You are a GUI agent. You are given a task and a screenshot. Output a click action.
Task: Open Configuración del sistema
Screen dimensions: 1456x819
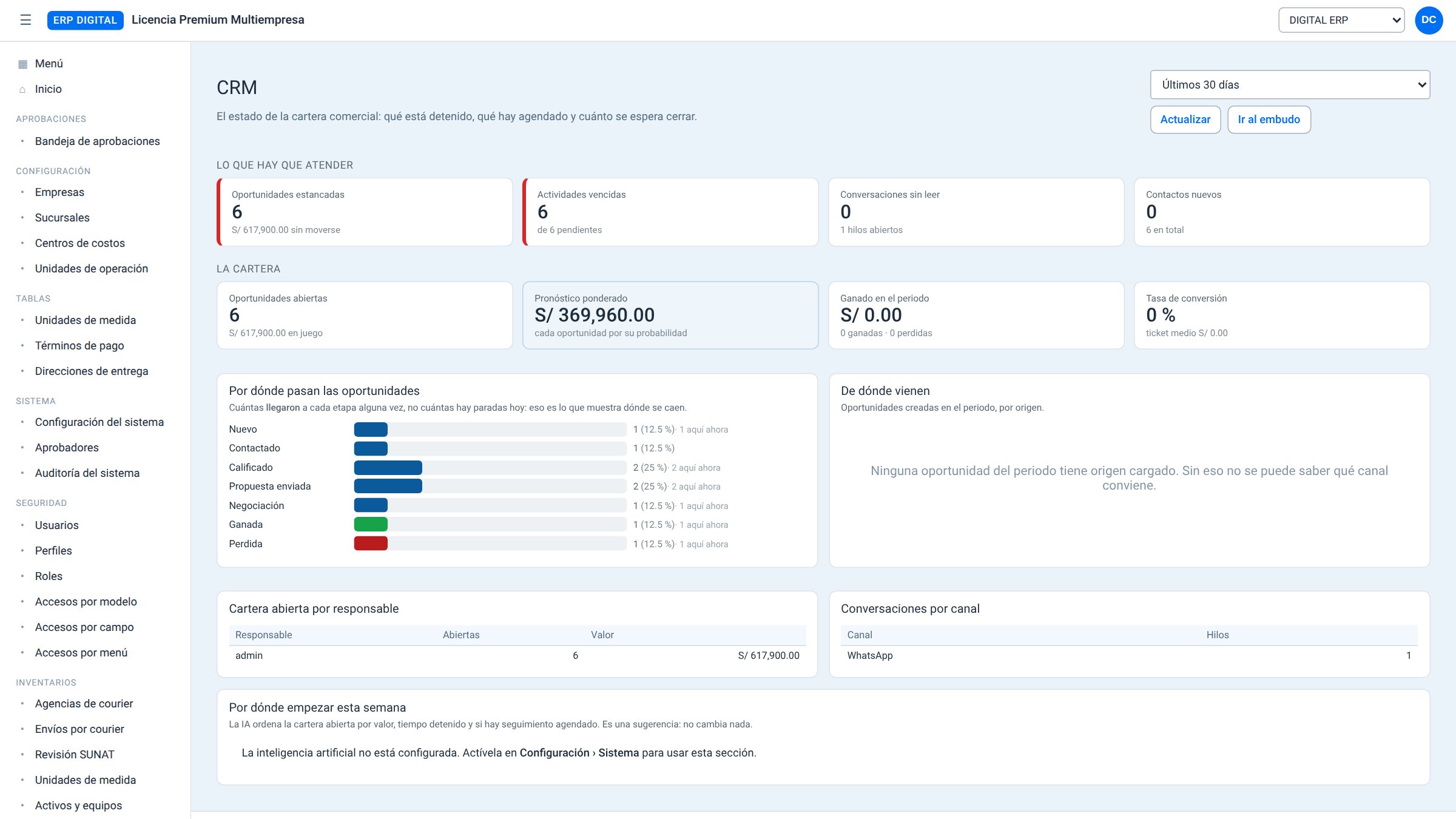pyautogui.click(x=99, y=422)
